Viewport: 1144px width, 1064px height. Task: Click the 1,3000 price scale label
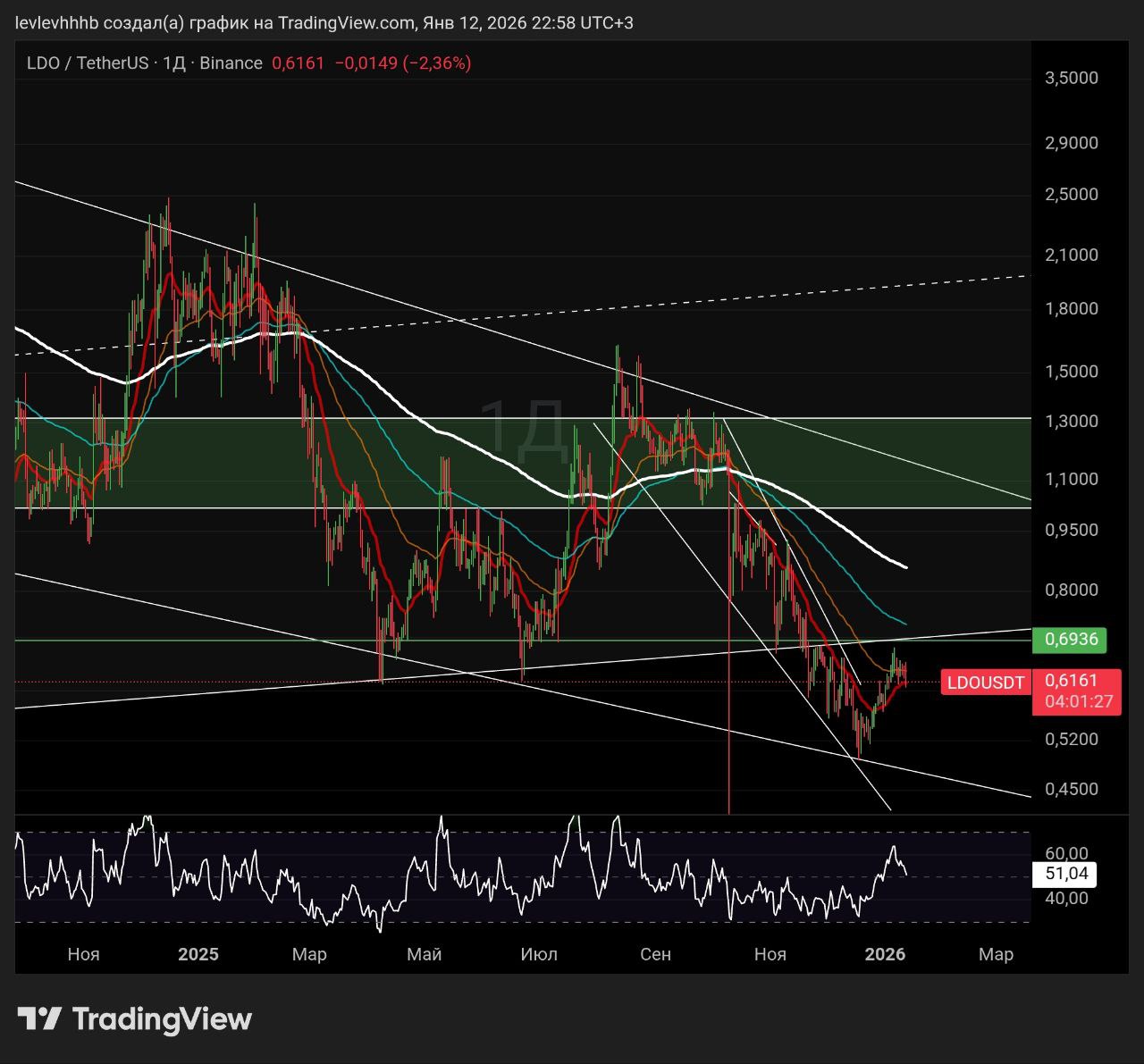[1071, 421]
